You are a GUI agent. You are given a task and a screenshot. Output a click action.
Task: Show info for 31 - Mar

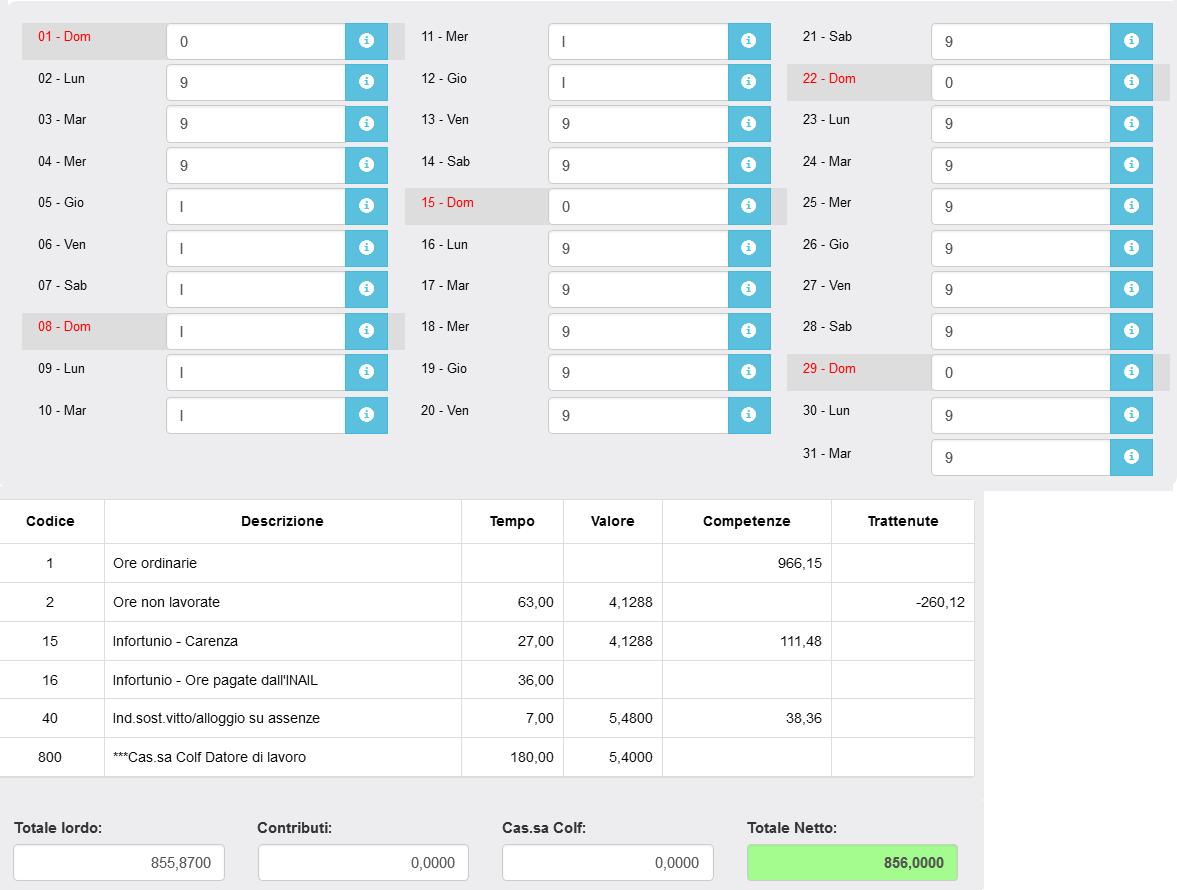pyautogui.click(x=1131, y=457)
